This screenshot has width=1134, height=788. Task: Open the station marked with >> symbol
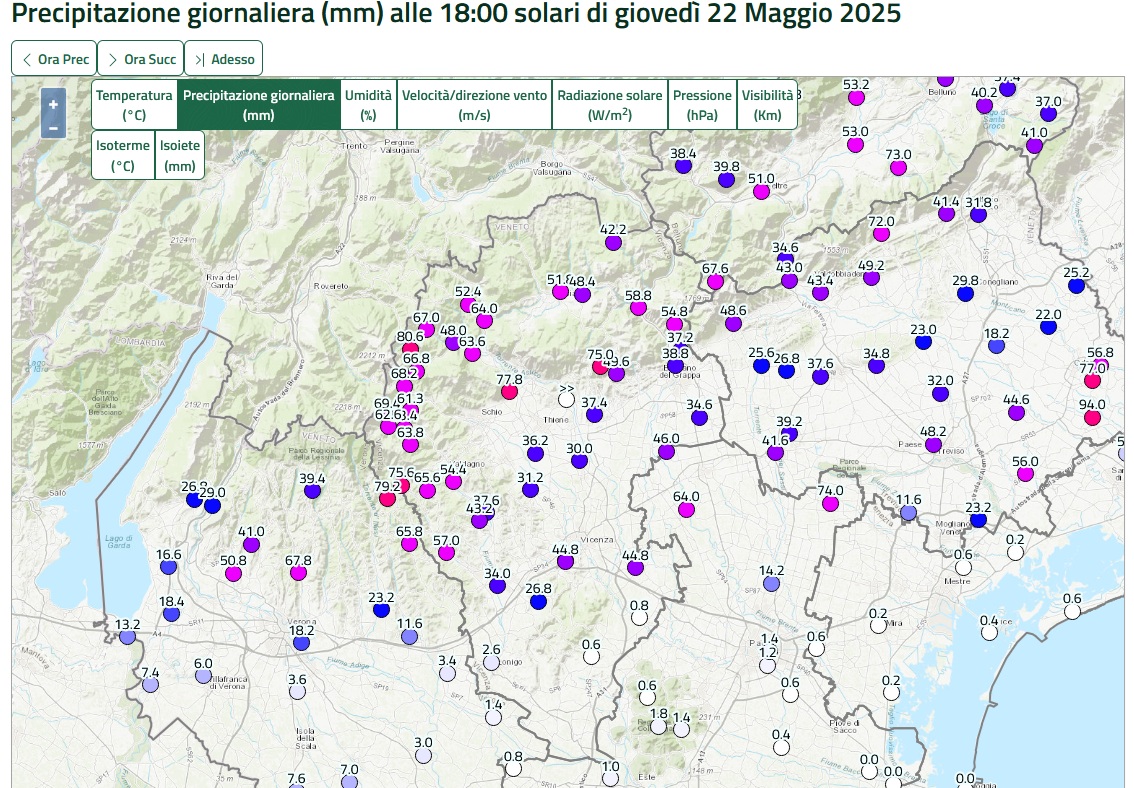[x=566, y=400]
